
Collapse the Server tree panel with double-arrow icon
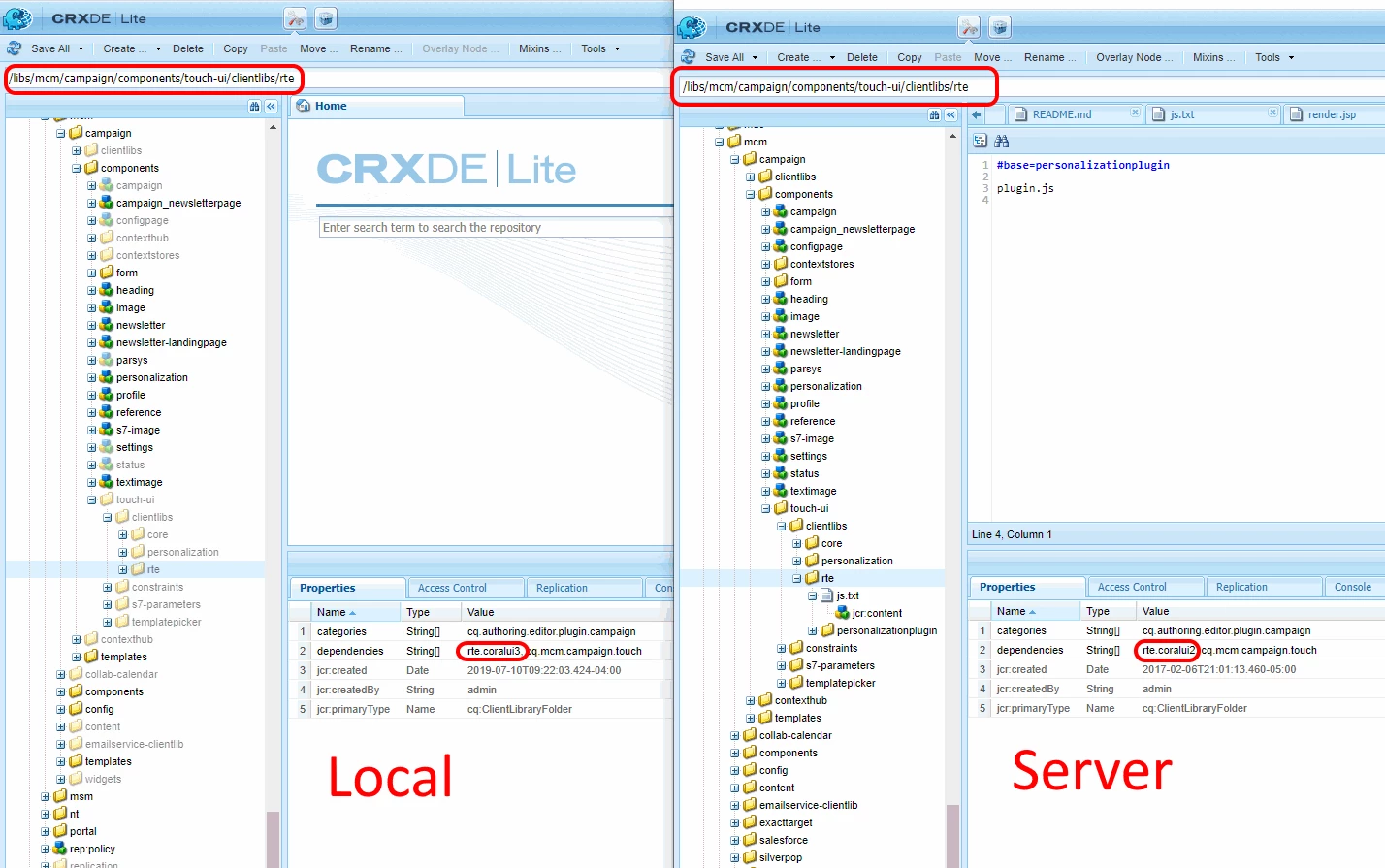[x=951, y=114]
